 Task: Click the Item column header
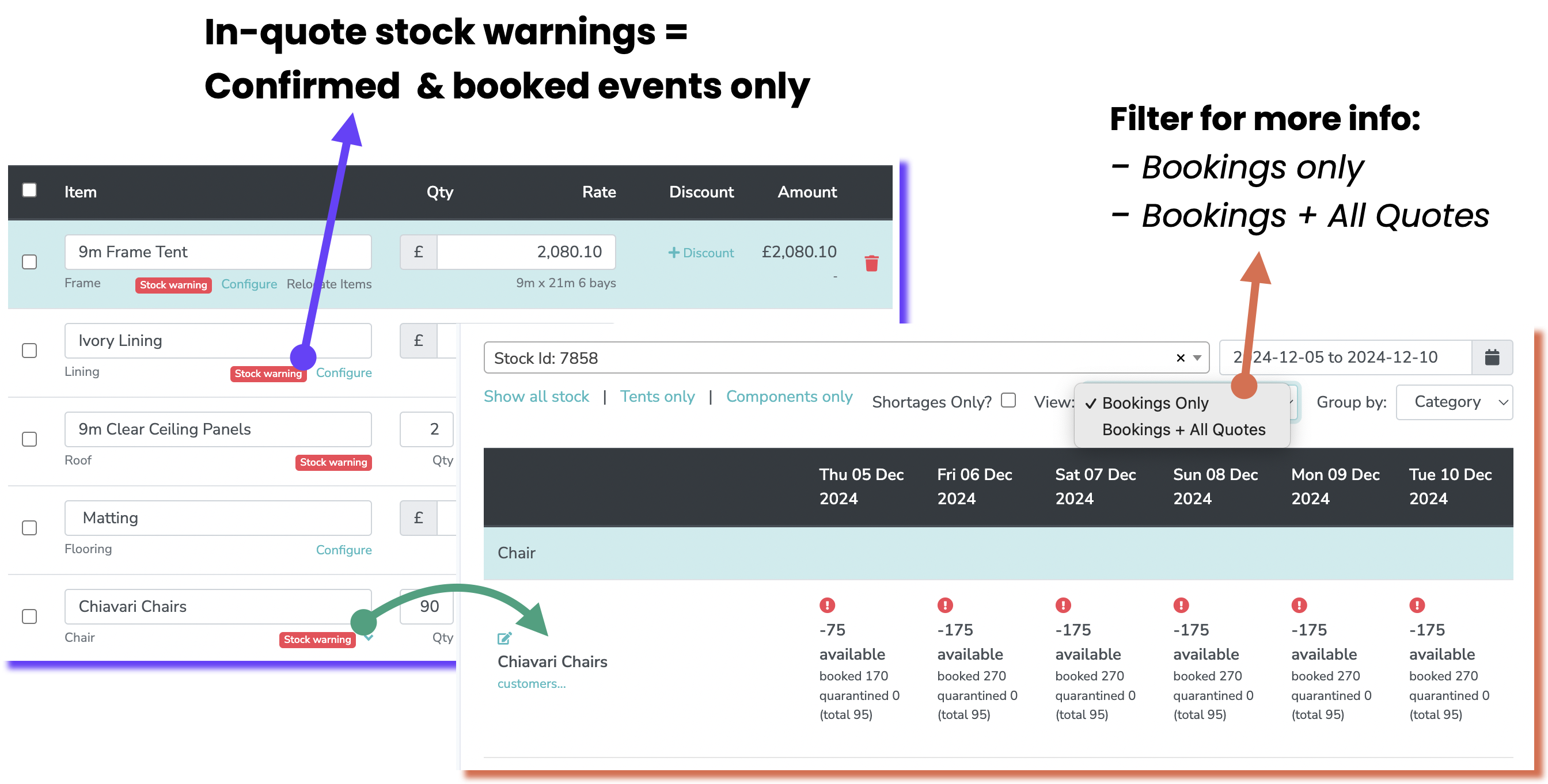(x=81, y=192)
